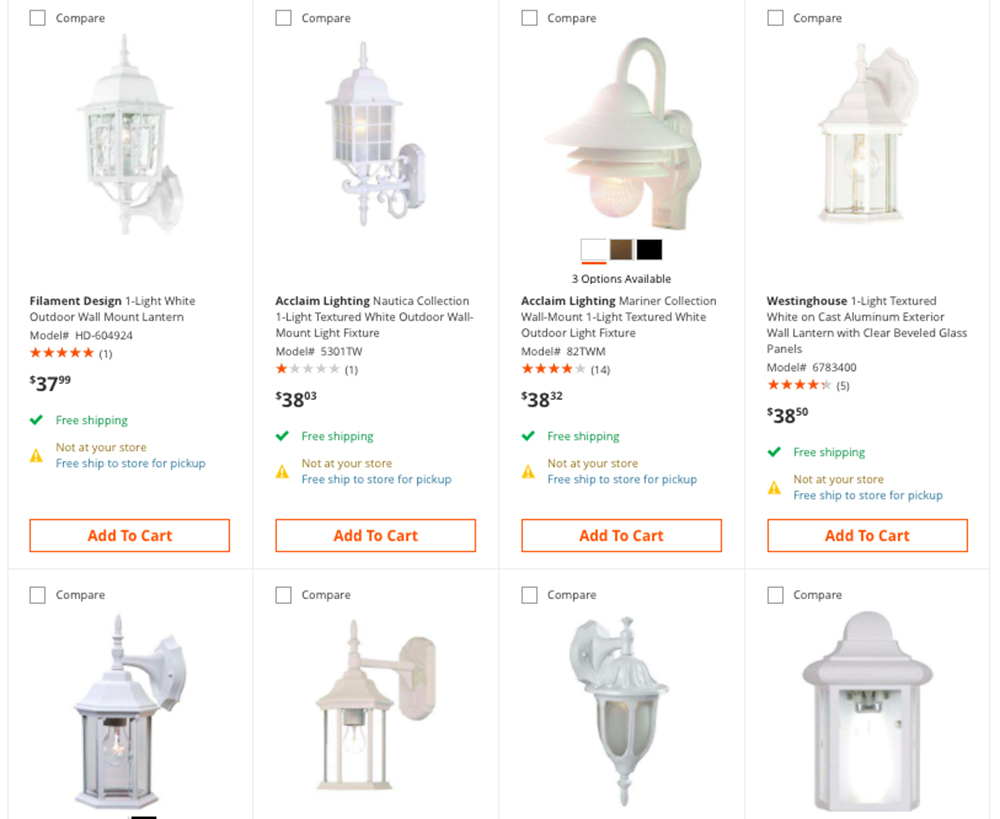This screenshot has width=1000, height=819.
Task: Click star rating for Filament Design lantern
Action: point(62,353)
